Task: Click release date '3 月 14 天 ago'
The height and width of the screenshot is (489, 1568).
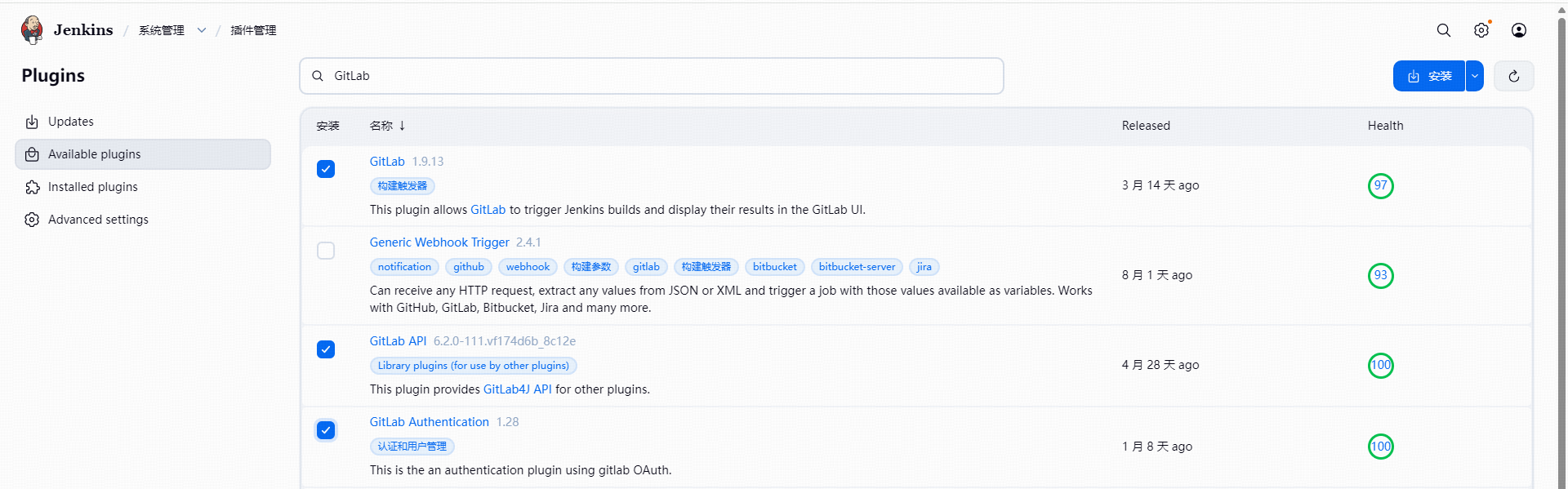Action: [1160, 185]
